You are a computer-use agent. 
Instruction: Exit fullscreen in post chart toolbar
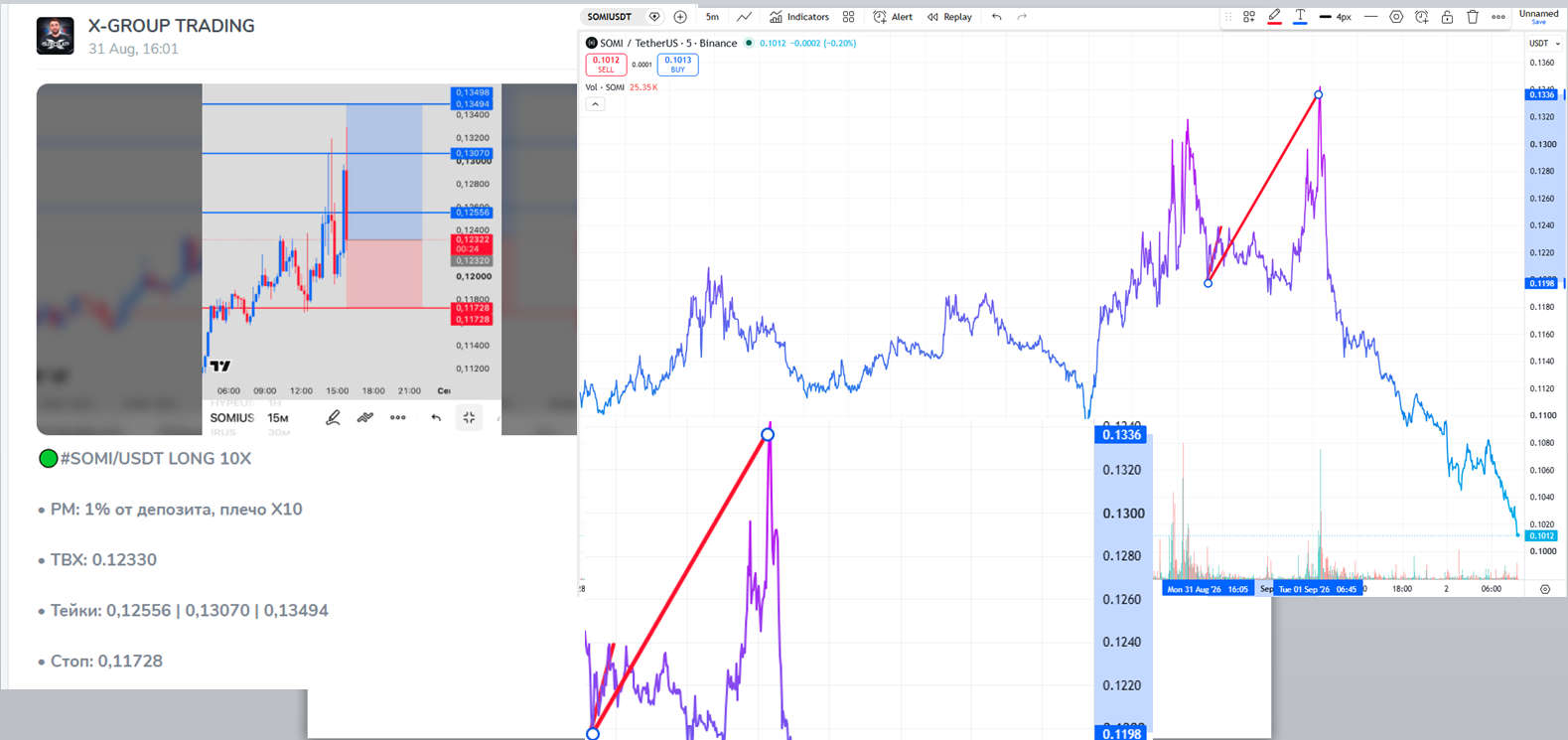470,418
